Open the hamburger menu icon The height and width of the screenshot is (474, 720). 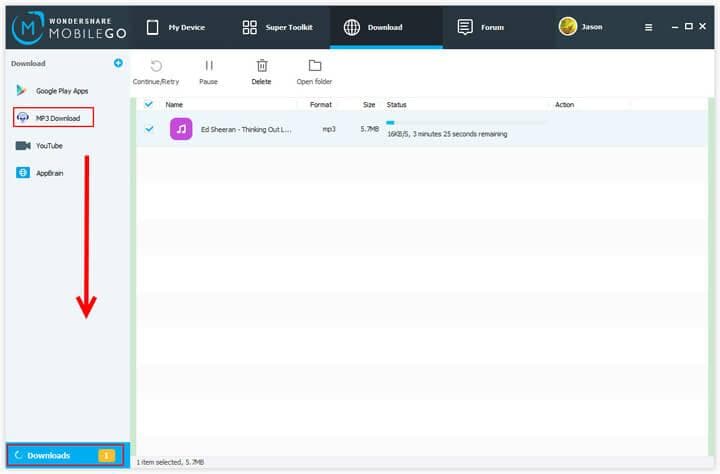click(648, 28)
